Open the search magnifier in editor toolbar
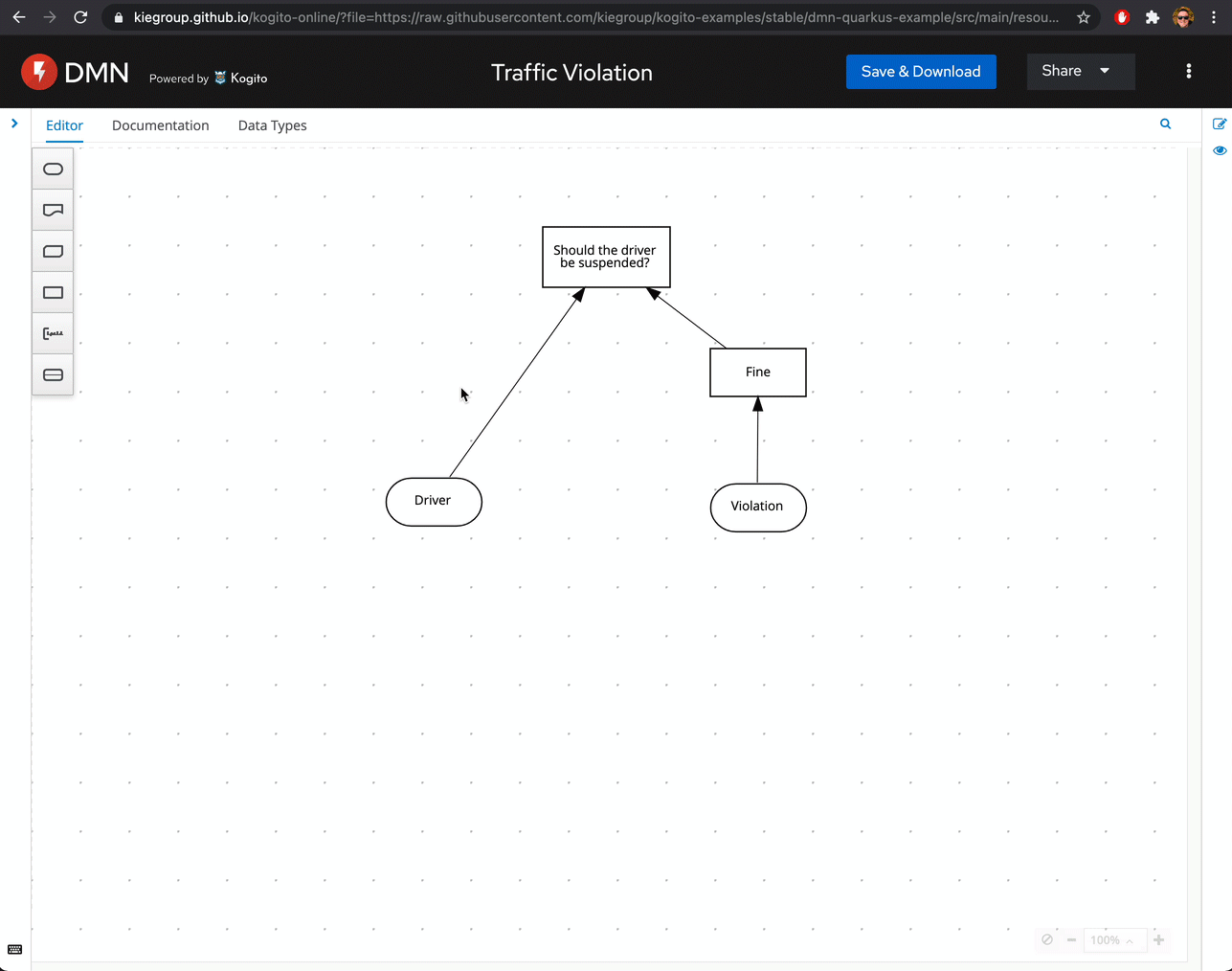 tap(1165, 124)
